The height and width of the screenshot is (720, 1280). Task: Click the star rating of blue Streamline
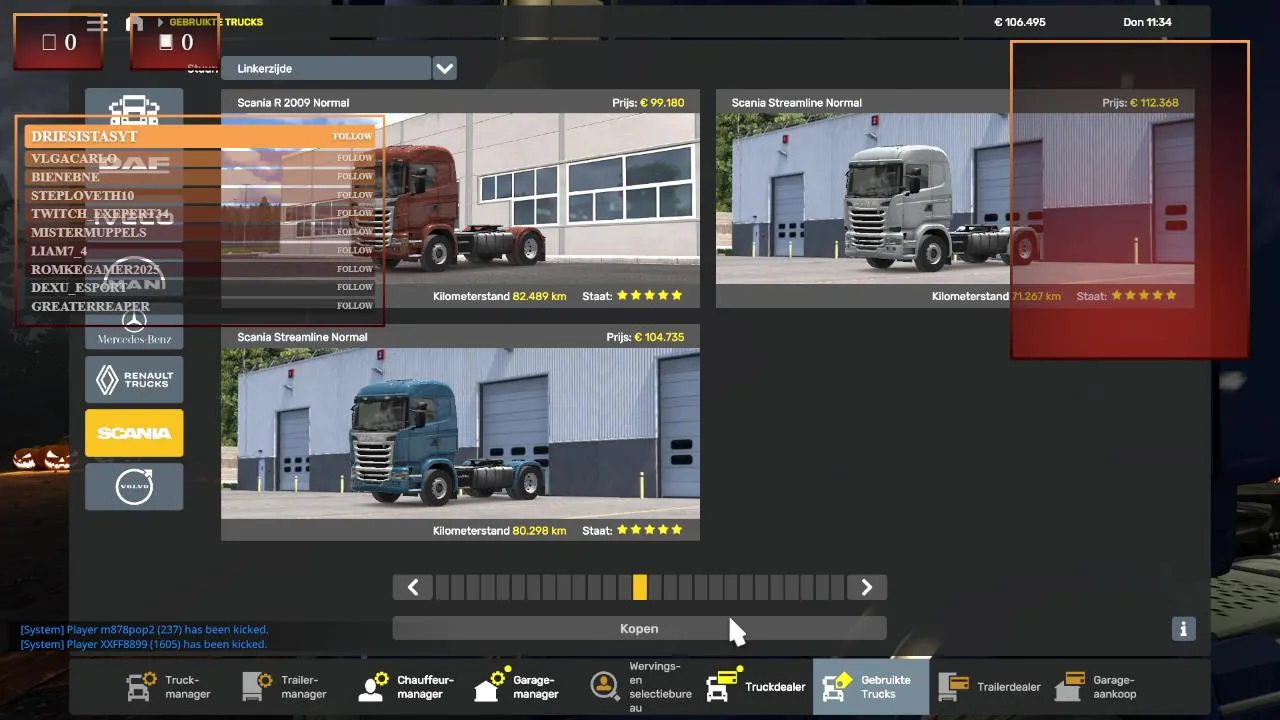[649, 530]
